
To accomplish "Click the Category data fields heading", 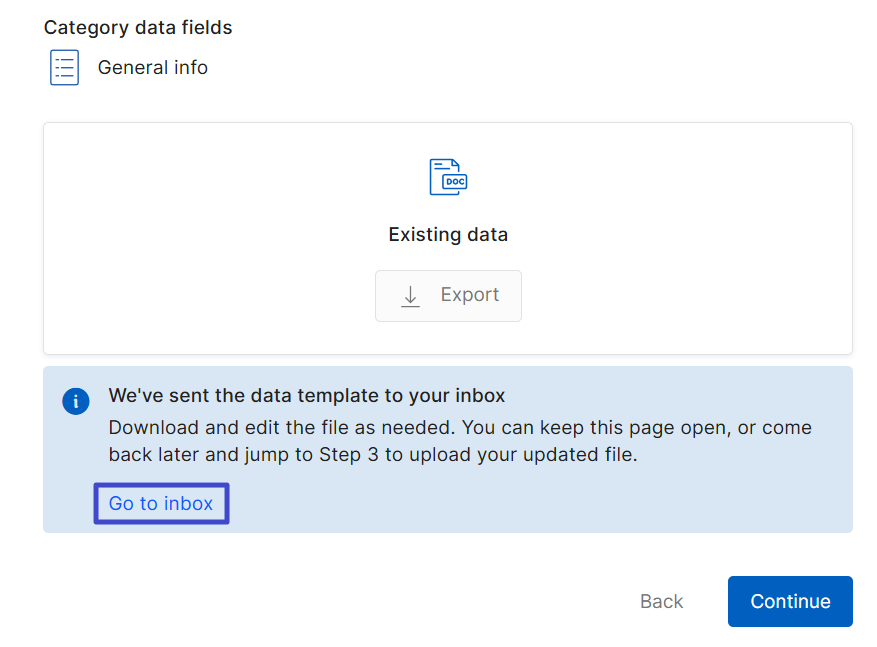I will point(137,27).
